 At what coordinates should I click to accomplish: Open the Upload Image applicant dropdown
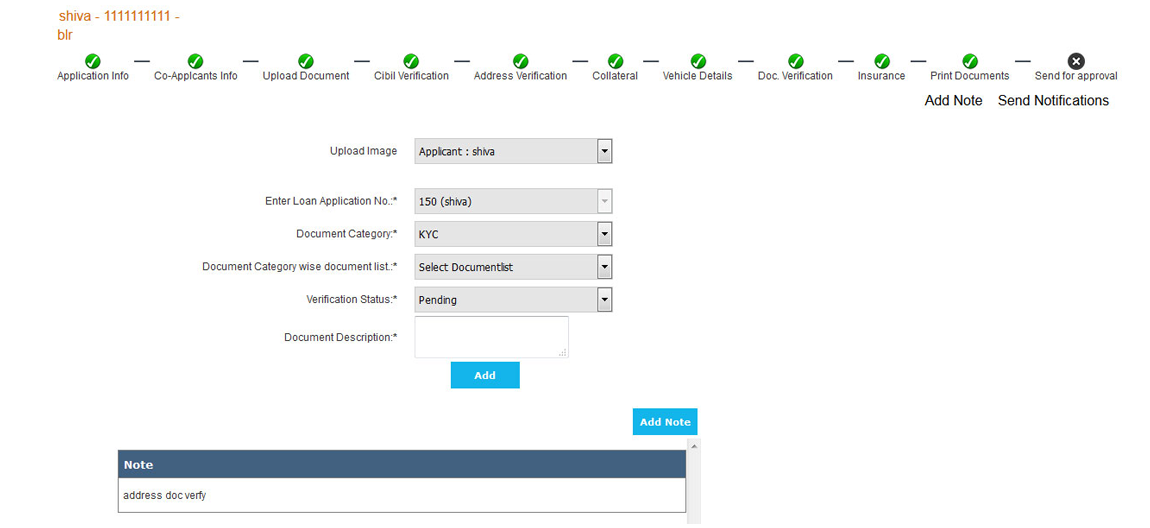point(513,151)
